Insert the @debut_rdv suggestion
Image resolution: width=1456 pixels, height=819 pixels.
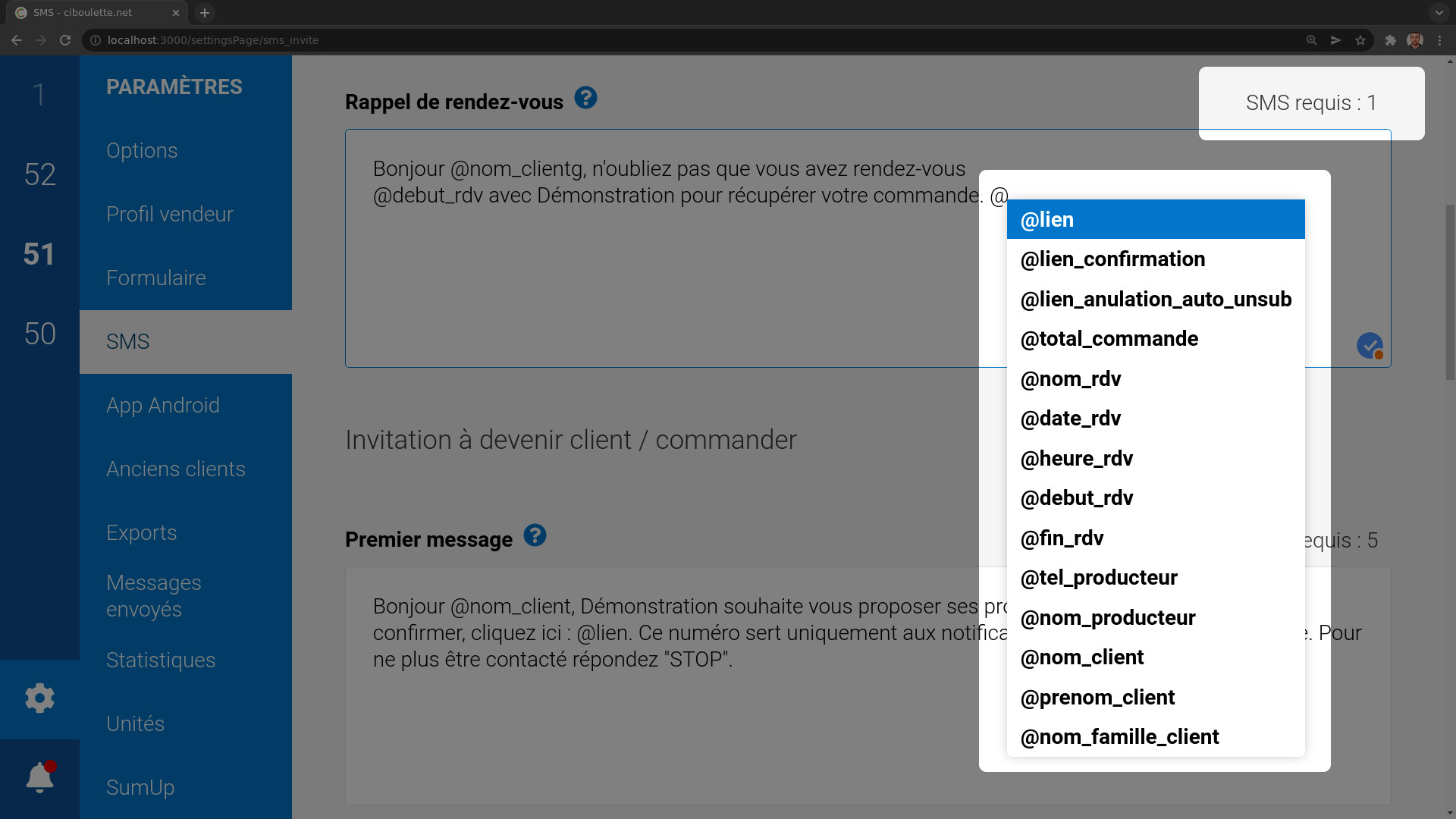point(1155,498)
